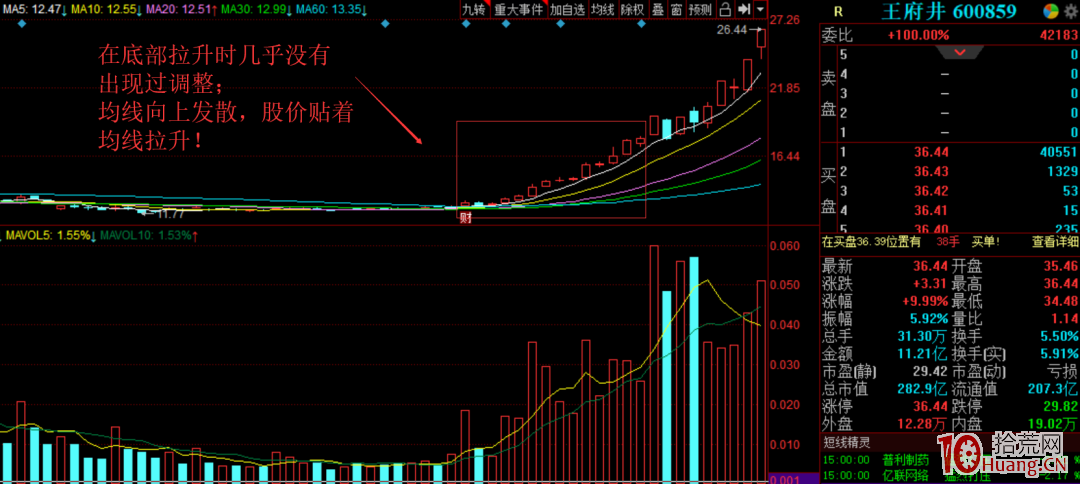Click the 预测 forecast button
The height and width of the screenshot is (484, 1080).
point(700,9)
